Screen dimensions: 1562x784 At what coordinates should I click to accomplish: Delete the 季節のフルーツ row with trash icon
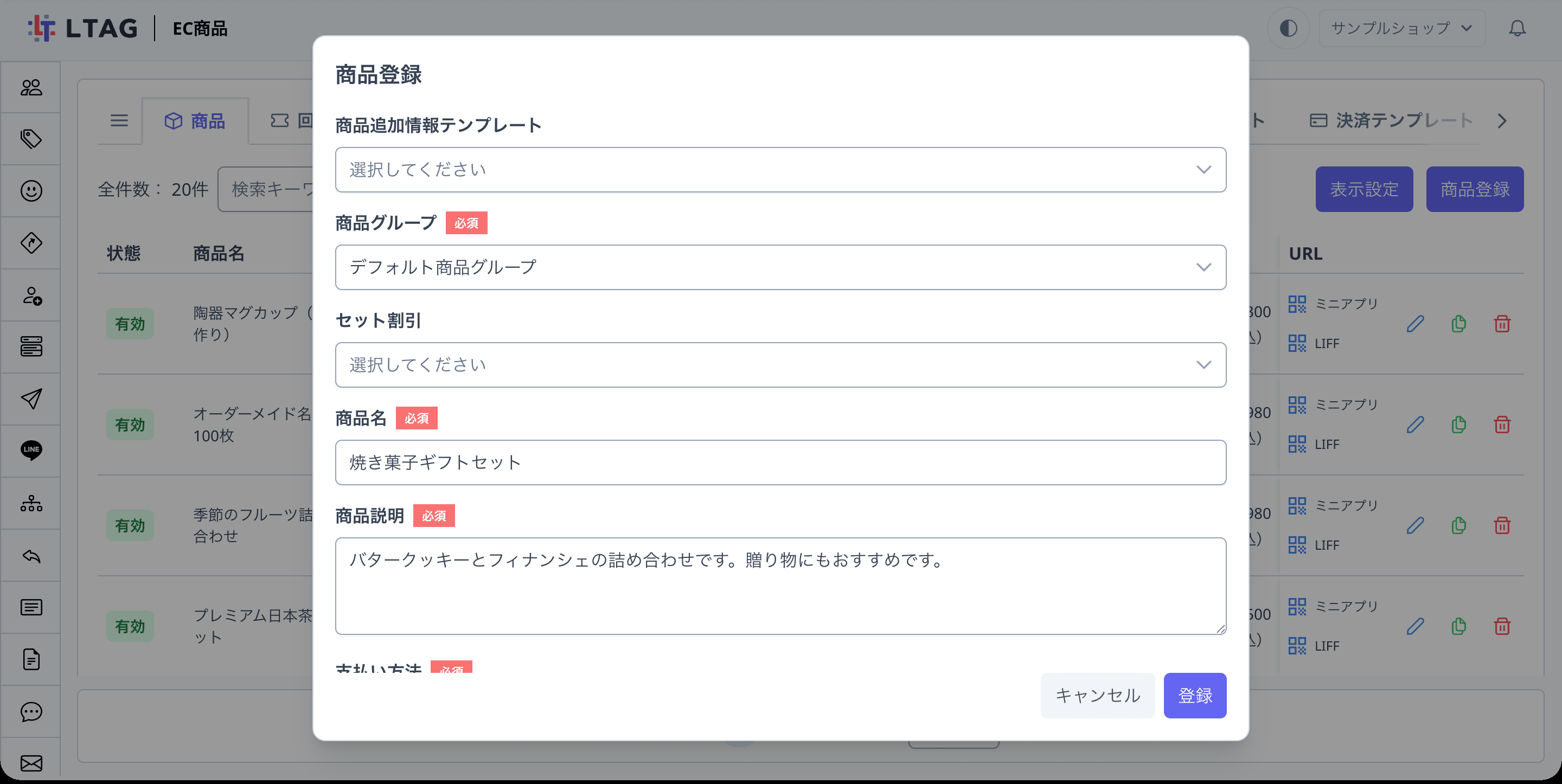1502,525
